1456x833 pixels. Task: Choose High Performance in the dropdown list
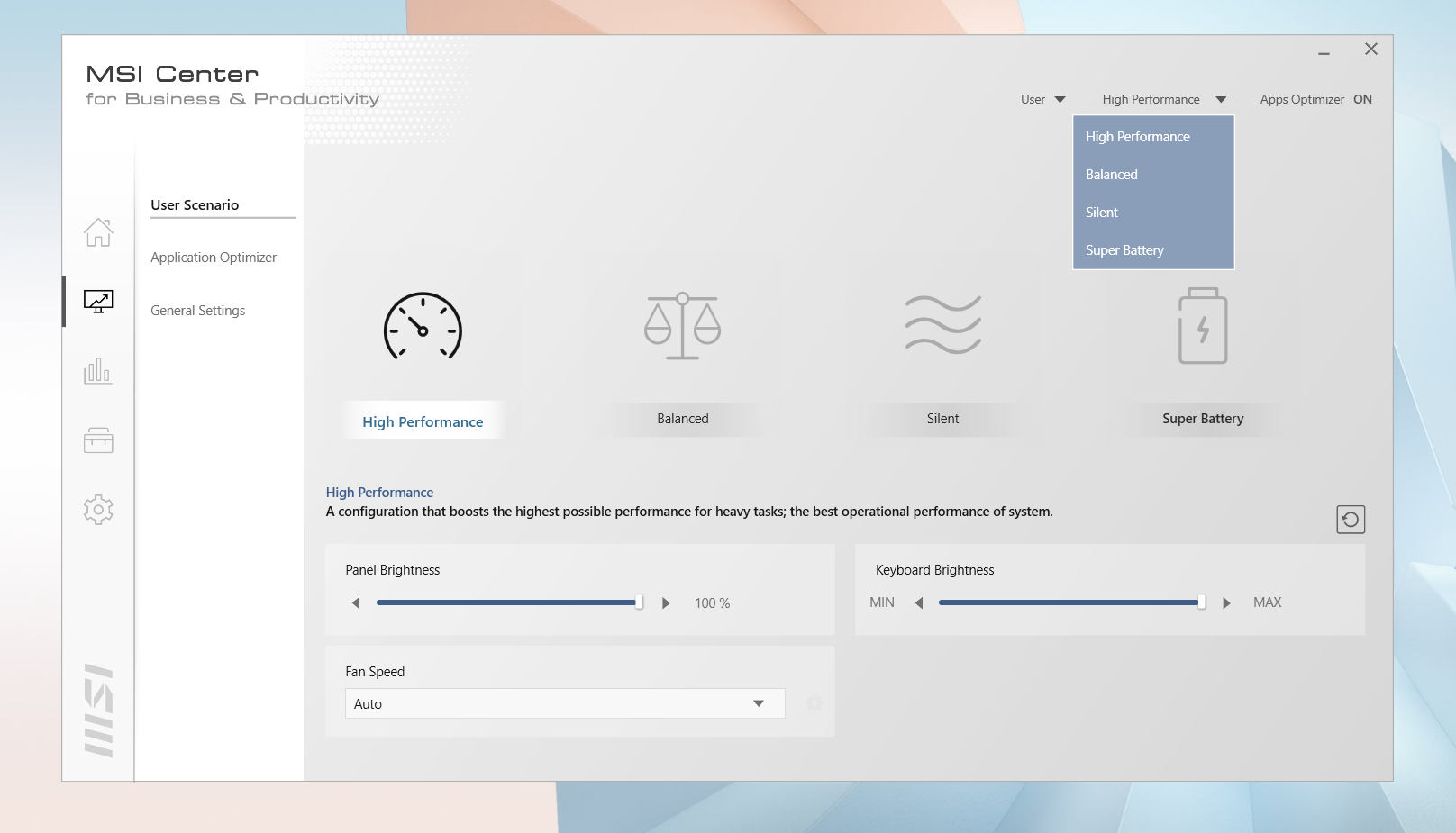1153,137
